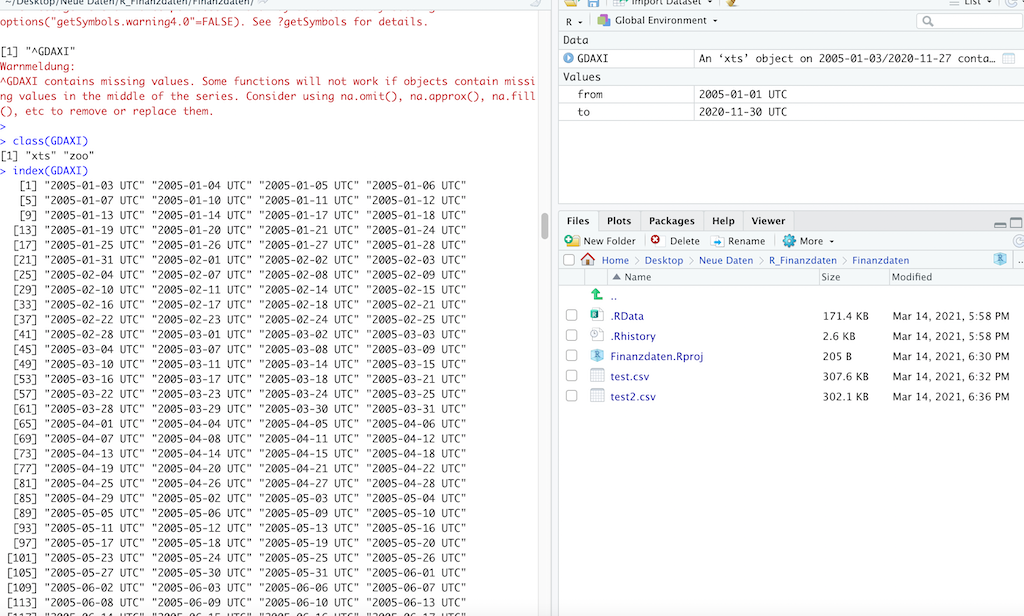Click the environment search field
1024x616 pixels.
click(x=968, y=21)
